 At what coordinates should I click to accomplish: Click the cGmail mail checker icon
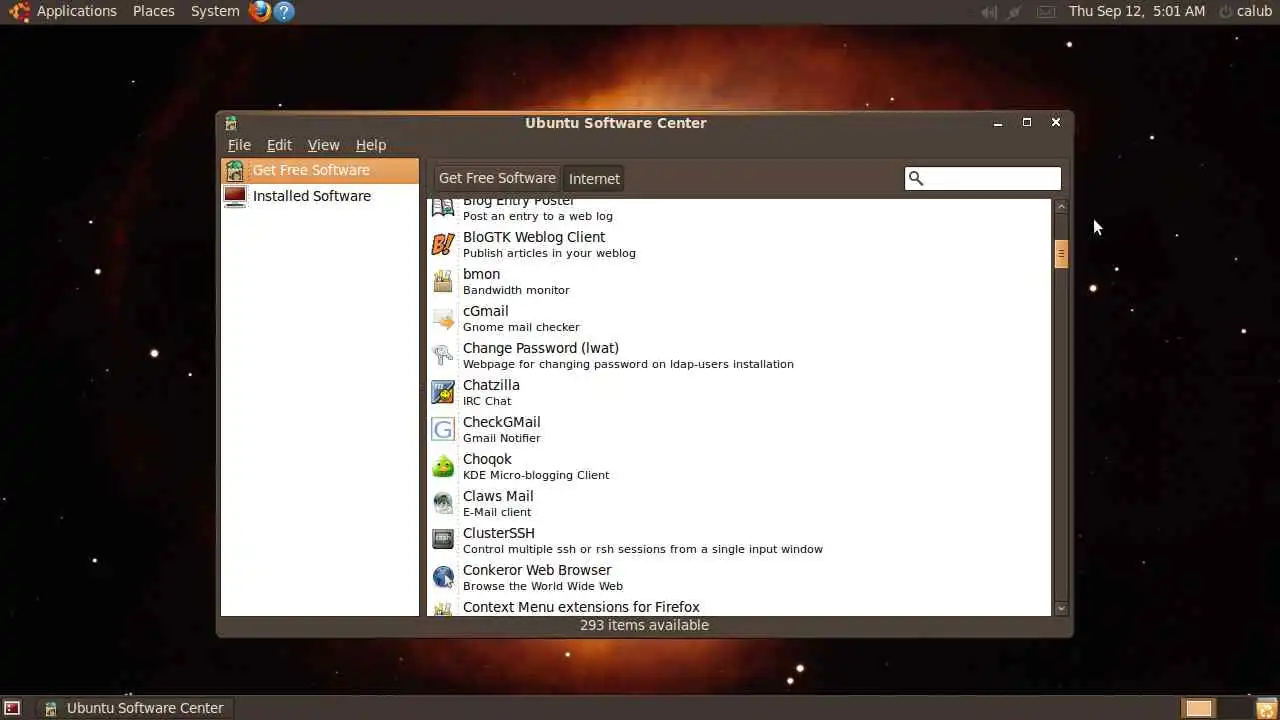pos(443,318)
